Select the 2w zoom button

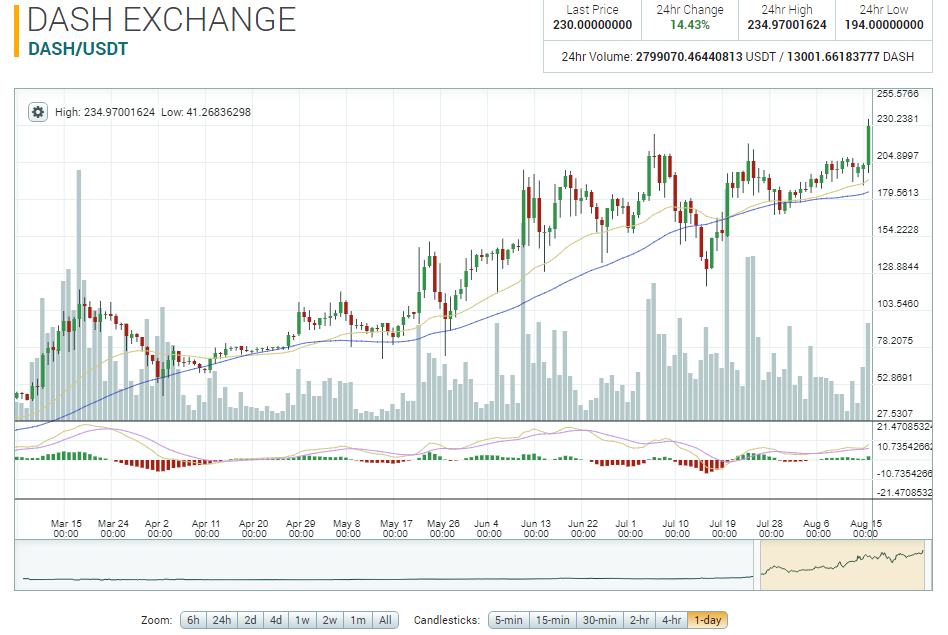coord(330,620)
